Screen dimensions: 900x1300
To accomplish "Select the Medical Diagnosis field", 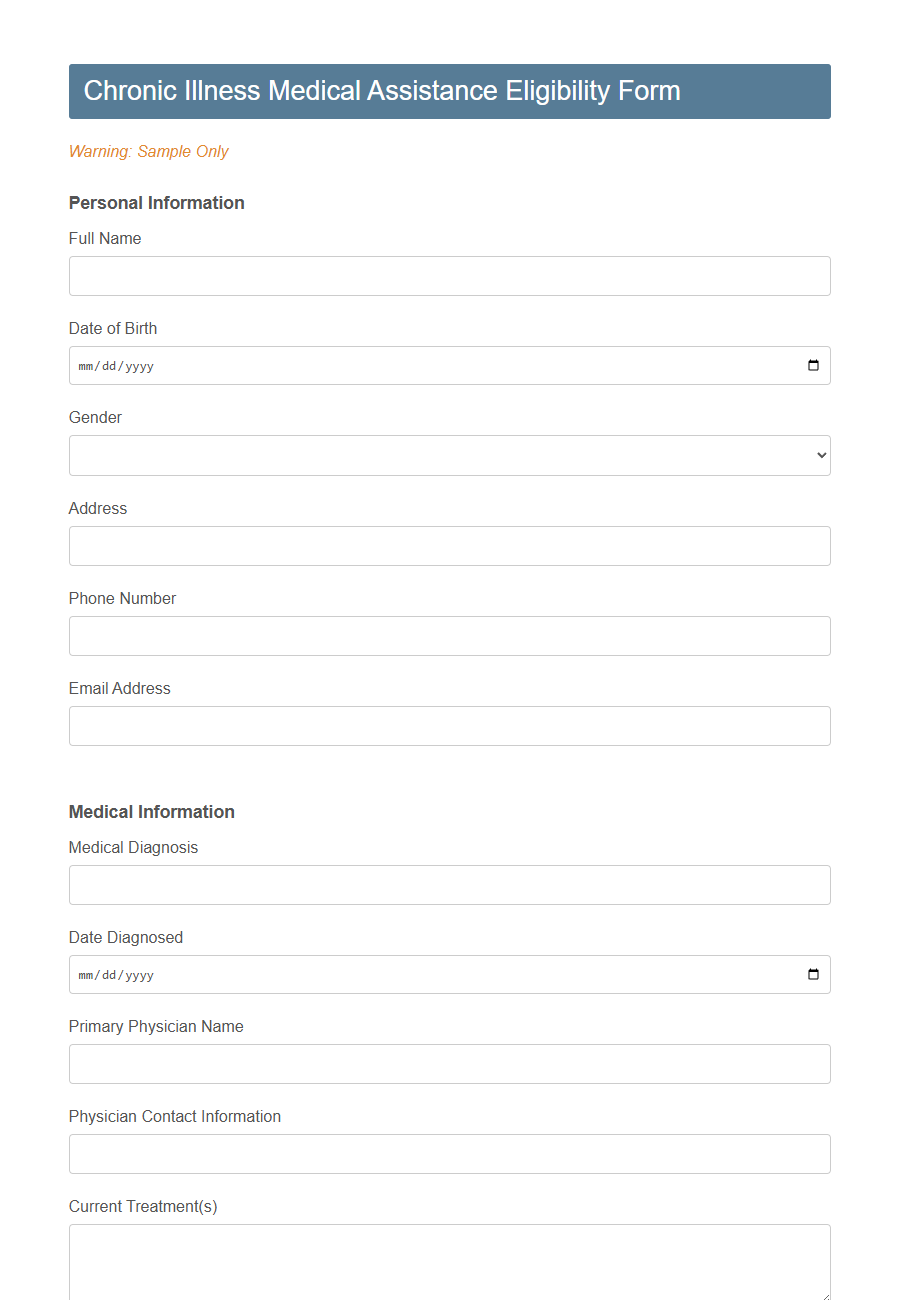I will point(450,885).
